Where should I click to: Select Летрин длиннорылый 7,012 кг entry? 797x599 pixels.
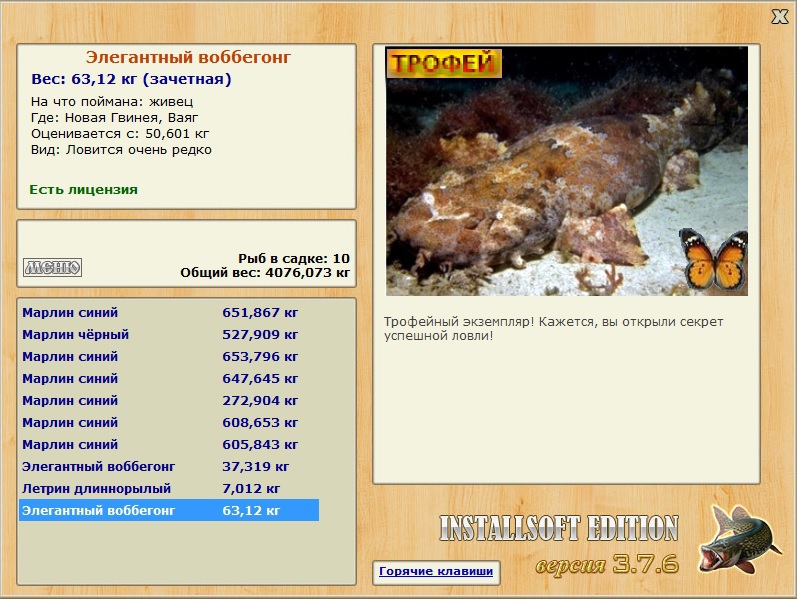[x=169, y=489]
